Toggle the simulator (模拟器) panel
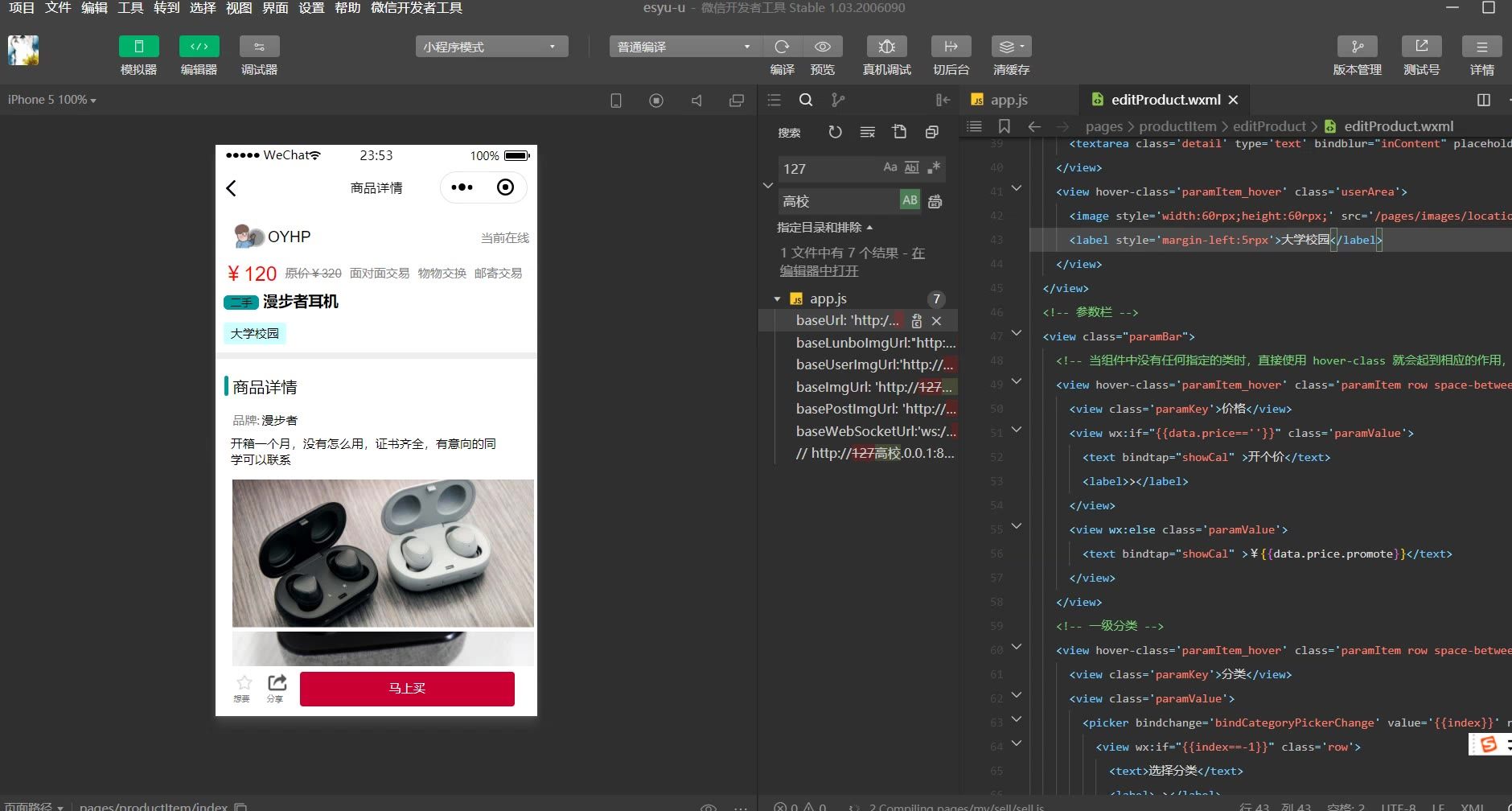1512x811 pixels. (x=138, y=47)
